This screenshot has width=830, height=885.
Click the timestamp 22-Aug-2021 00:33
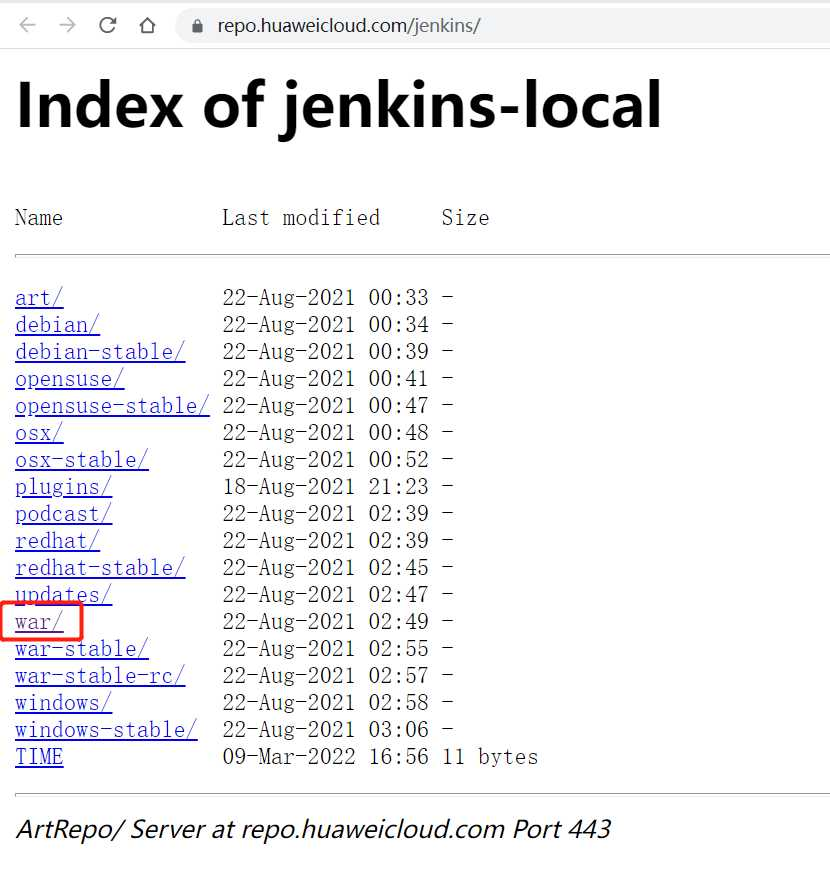[x=326, y=298]
